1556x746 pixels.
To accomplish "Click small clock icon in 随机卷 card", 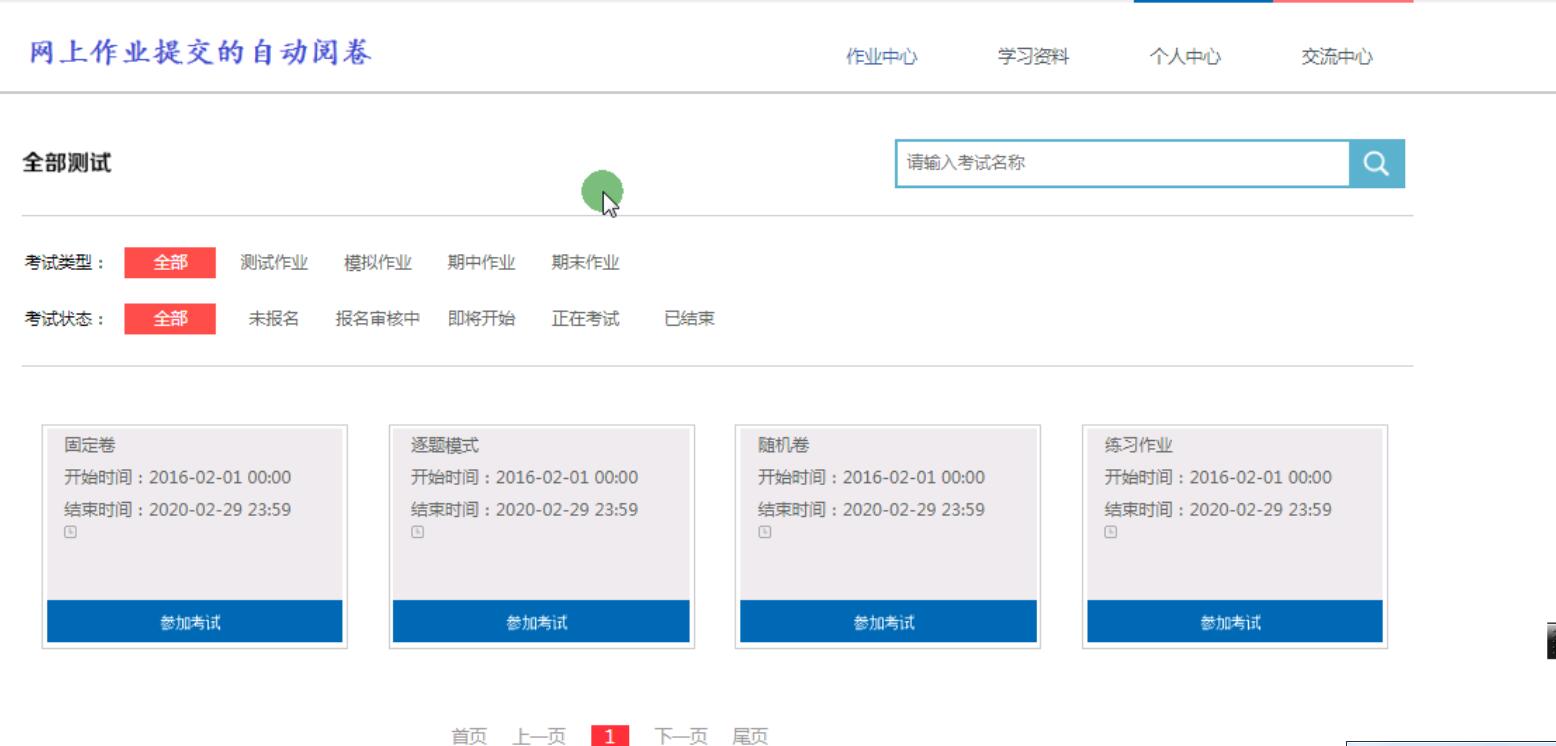I will click(x=764, y=533).
